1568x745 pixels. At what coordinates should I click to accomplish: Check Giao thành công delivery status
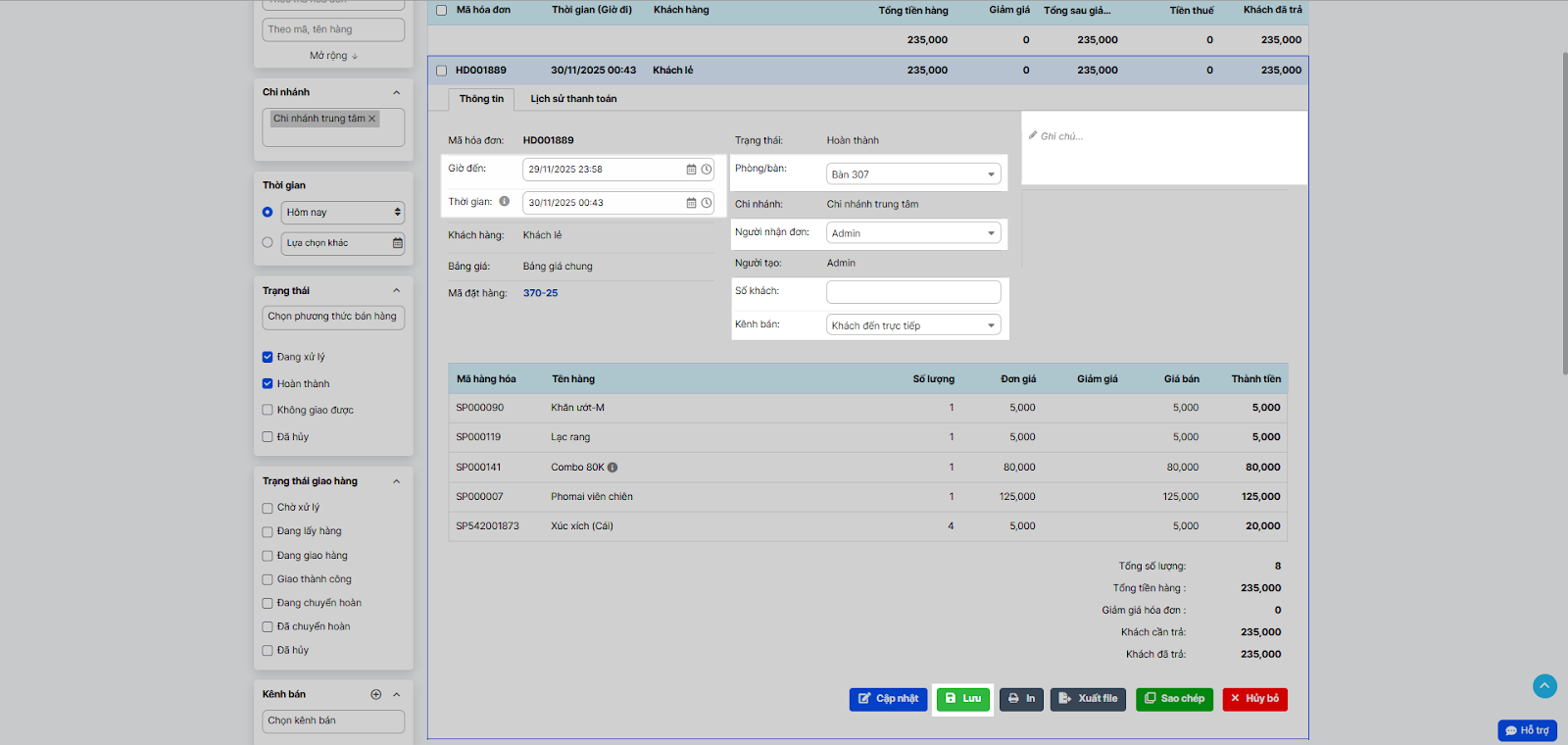(x=268, y=579)
